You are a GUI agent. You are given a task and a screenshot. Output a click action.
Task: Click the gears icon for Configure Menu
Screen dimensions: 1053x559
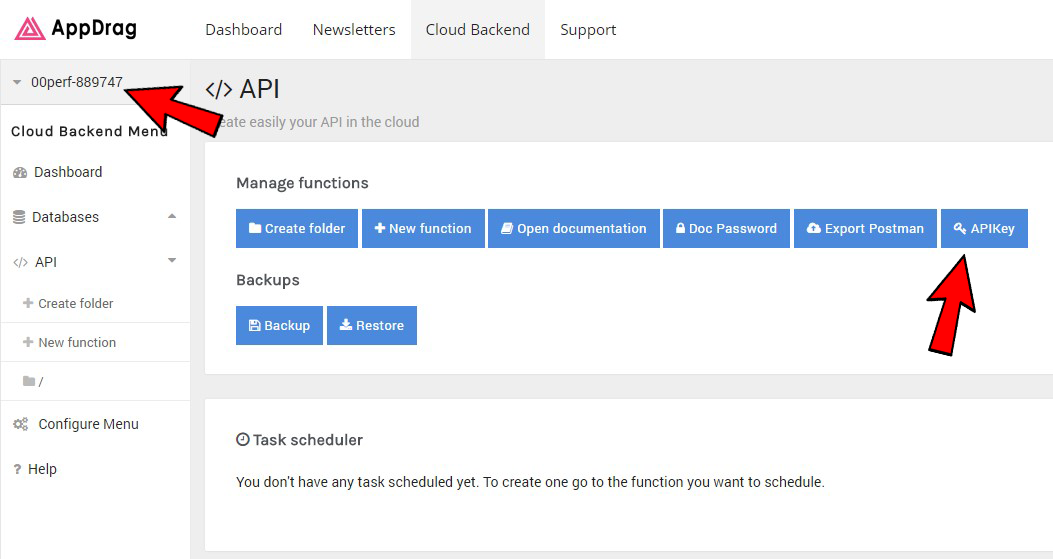[21, 424]
